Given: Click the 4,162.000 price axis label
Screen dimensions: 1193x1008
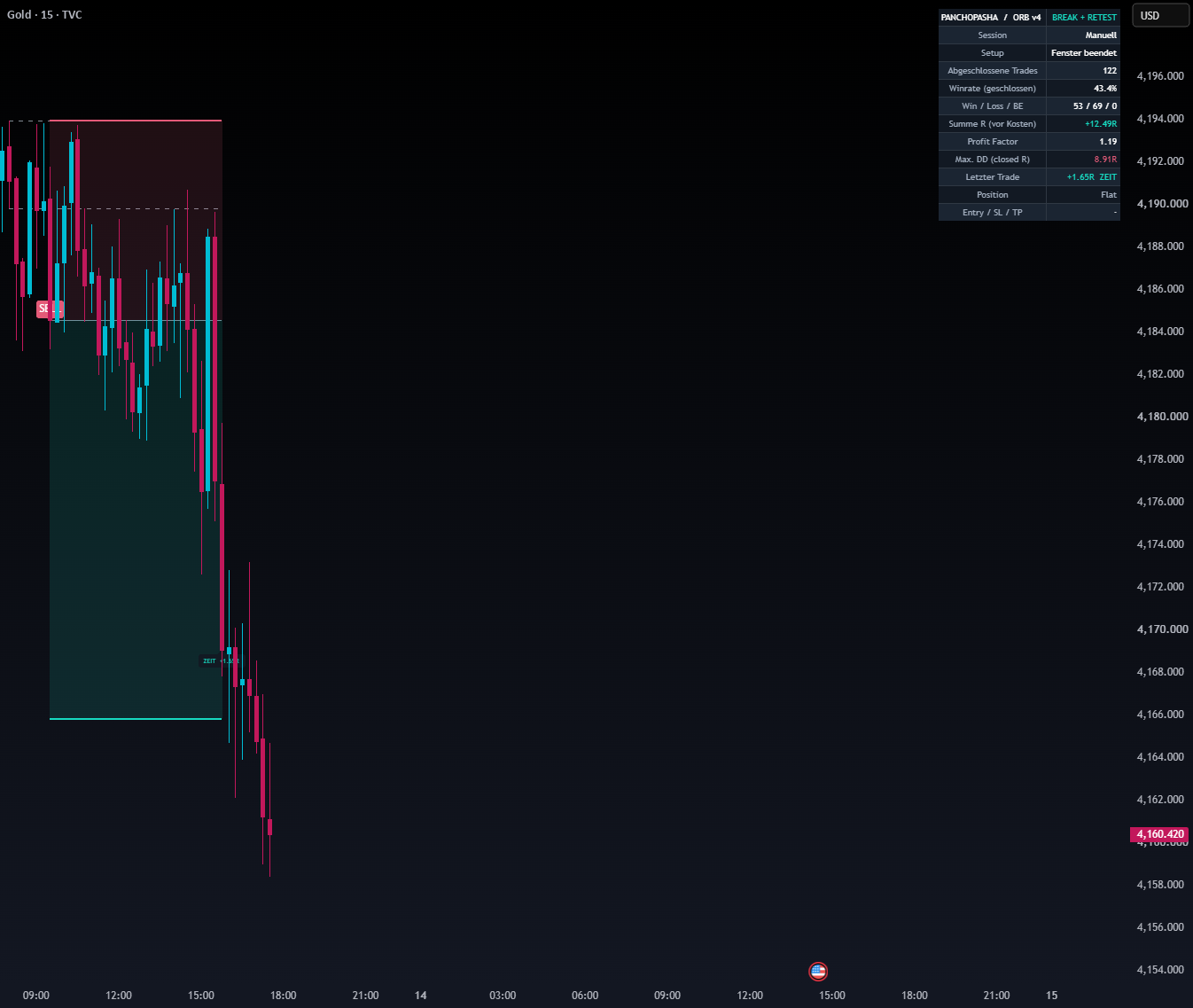Looking at the screenshot, I should coord(1160,800).
